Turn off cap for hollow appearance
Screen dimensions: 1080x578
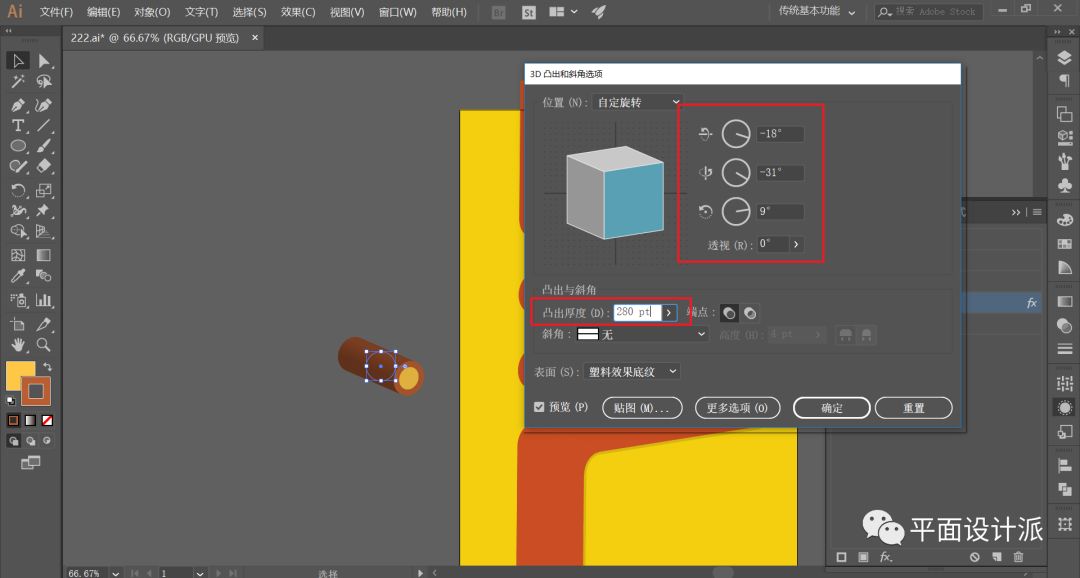coord(750,313)
